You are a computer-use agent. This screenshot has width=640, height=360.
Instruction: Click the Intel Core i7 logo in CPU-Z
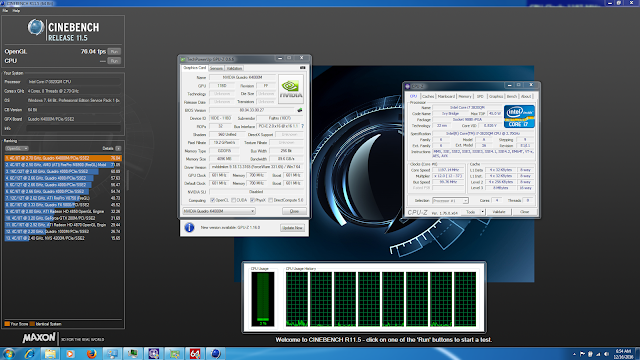pos(519,116)
